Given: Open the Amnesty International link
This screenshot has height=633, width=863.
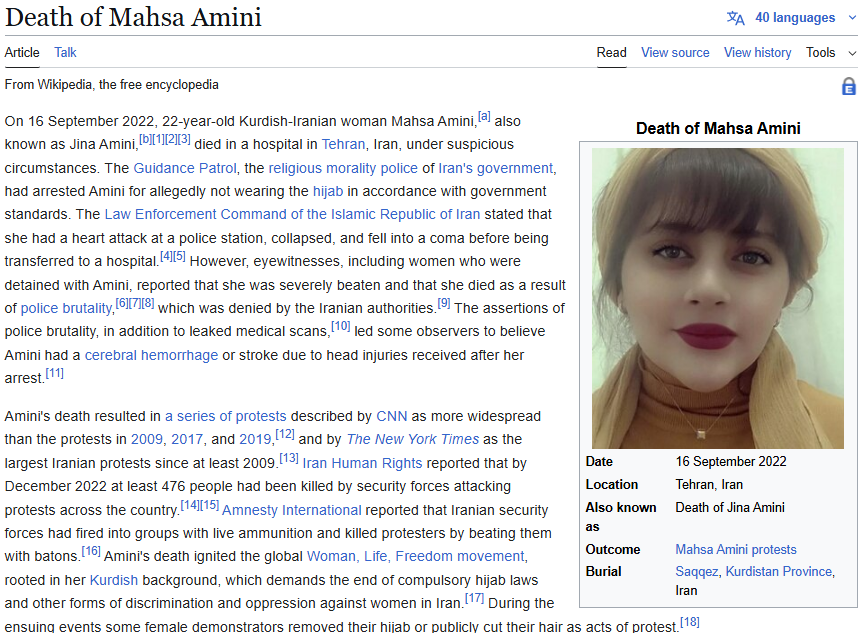Looking at the screenshot, I should tap(292, 510).
